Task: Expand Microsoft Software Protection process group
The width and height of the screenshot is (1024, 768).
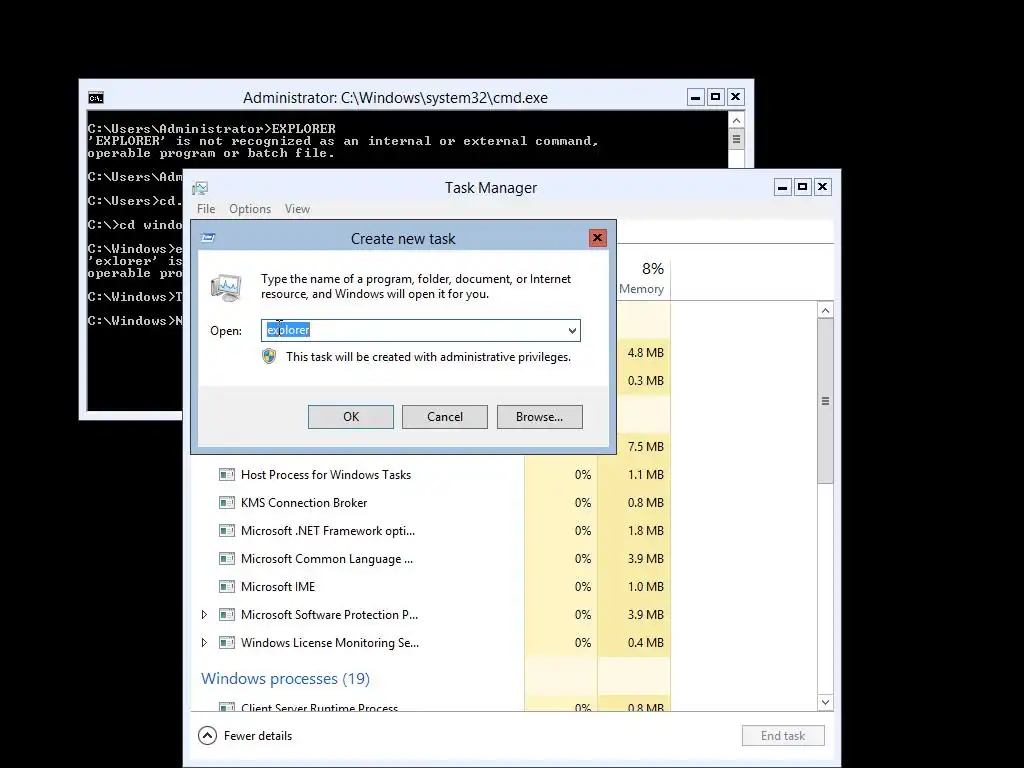Action: pos(204,615)
